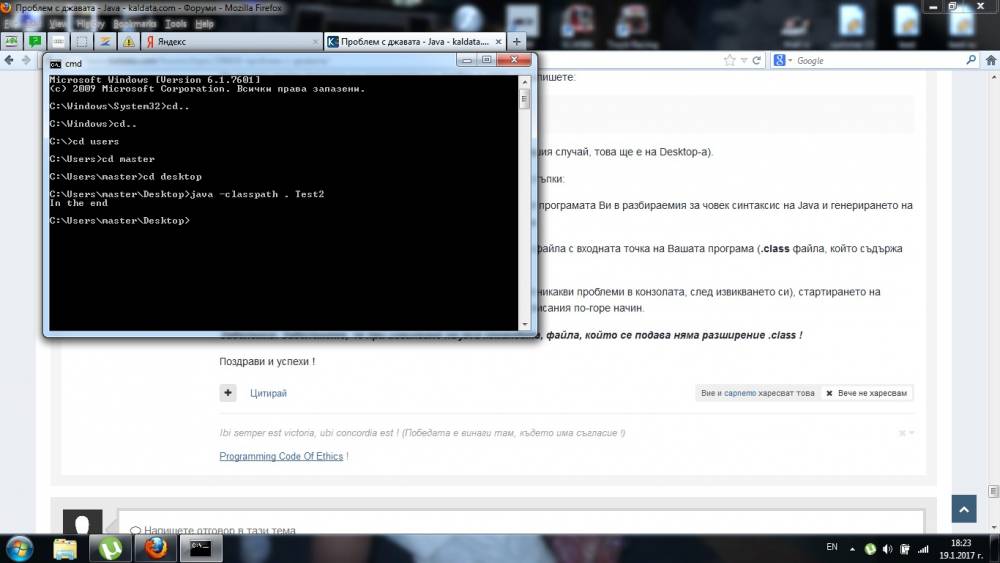Open the Firefox home page icon
Viewport: 1000px width, 563px height.
pyautogui.click(x=990, y=60)
